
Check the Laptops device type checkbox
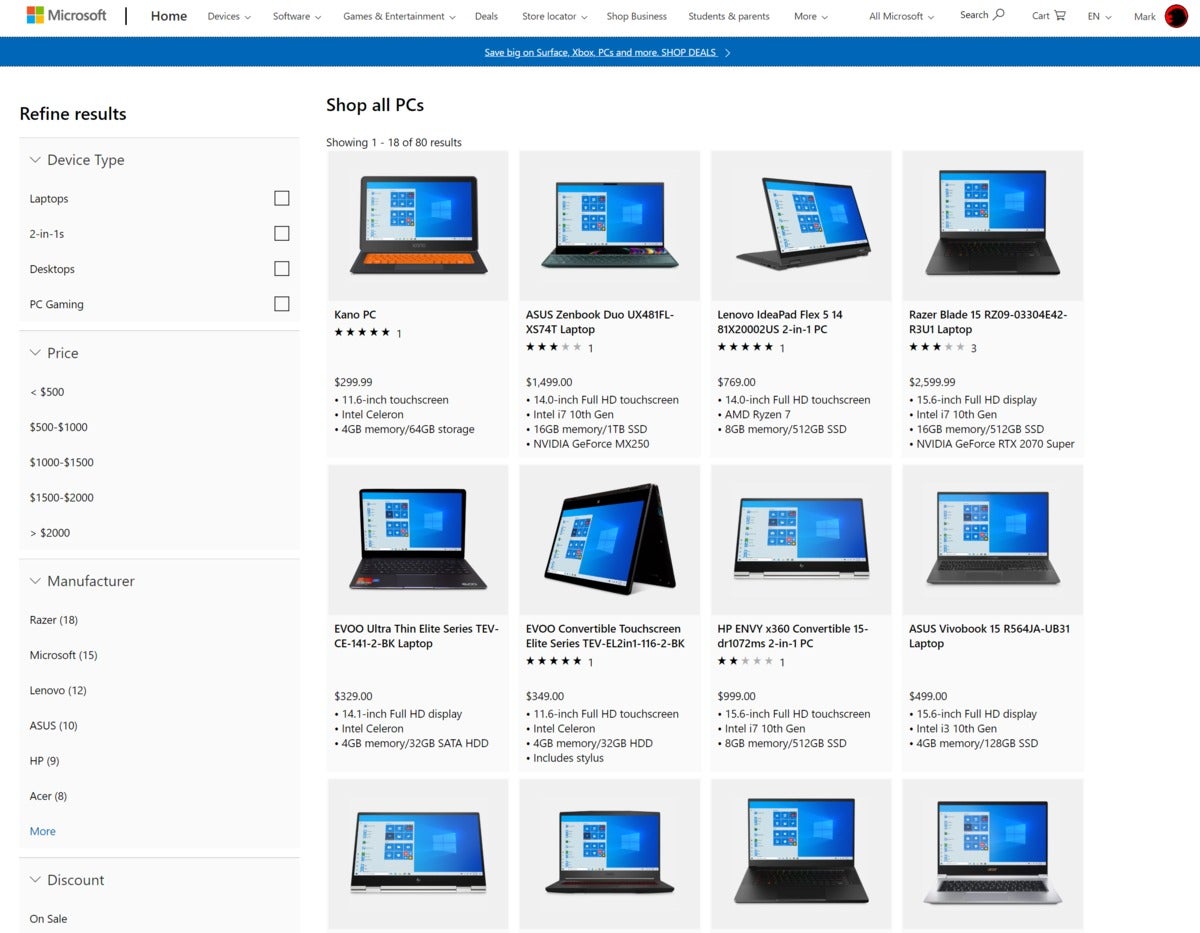coord(282,198)
